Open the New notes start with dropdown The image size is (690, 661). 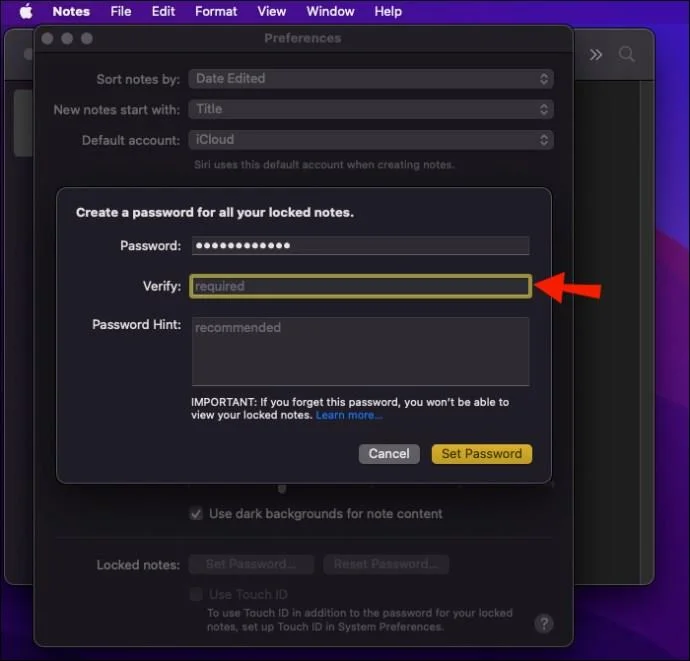[371, 109]
